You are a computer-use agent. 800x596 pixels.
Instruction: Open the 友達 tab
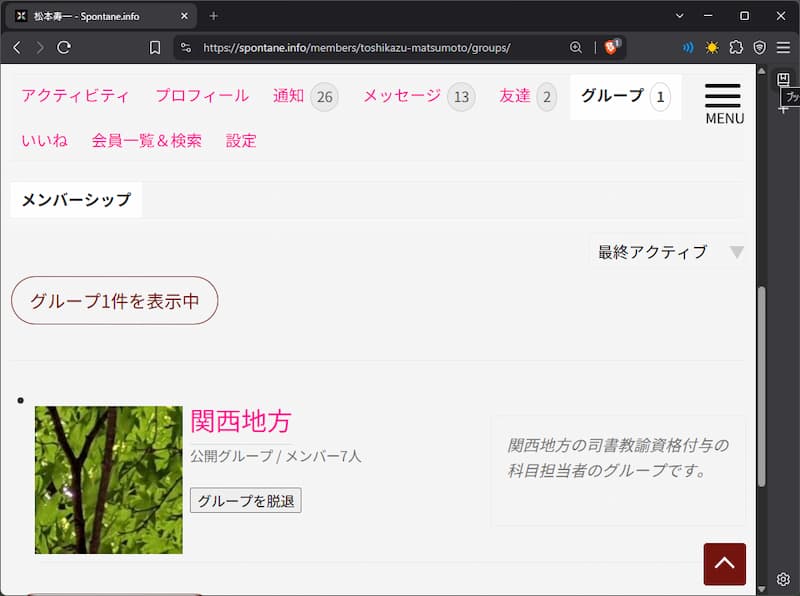[528, 96]
